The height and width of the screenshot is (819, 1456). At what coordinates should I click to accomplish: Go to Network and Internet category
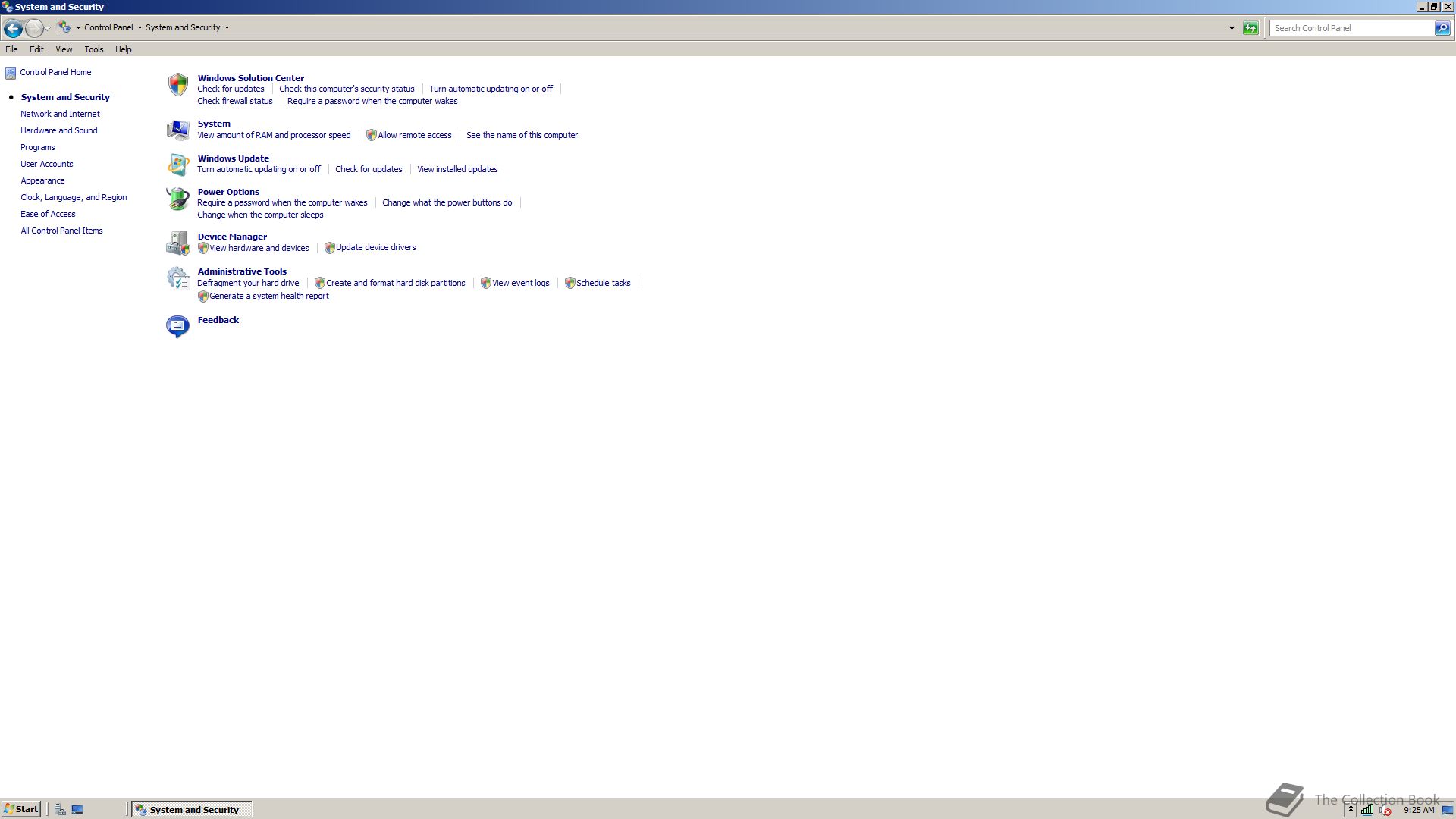pyautogui.click(x=60, y=114)
